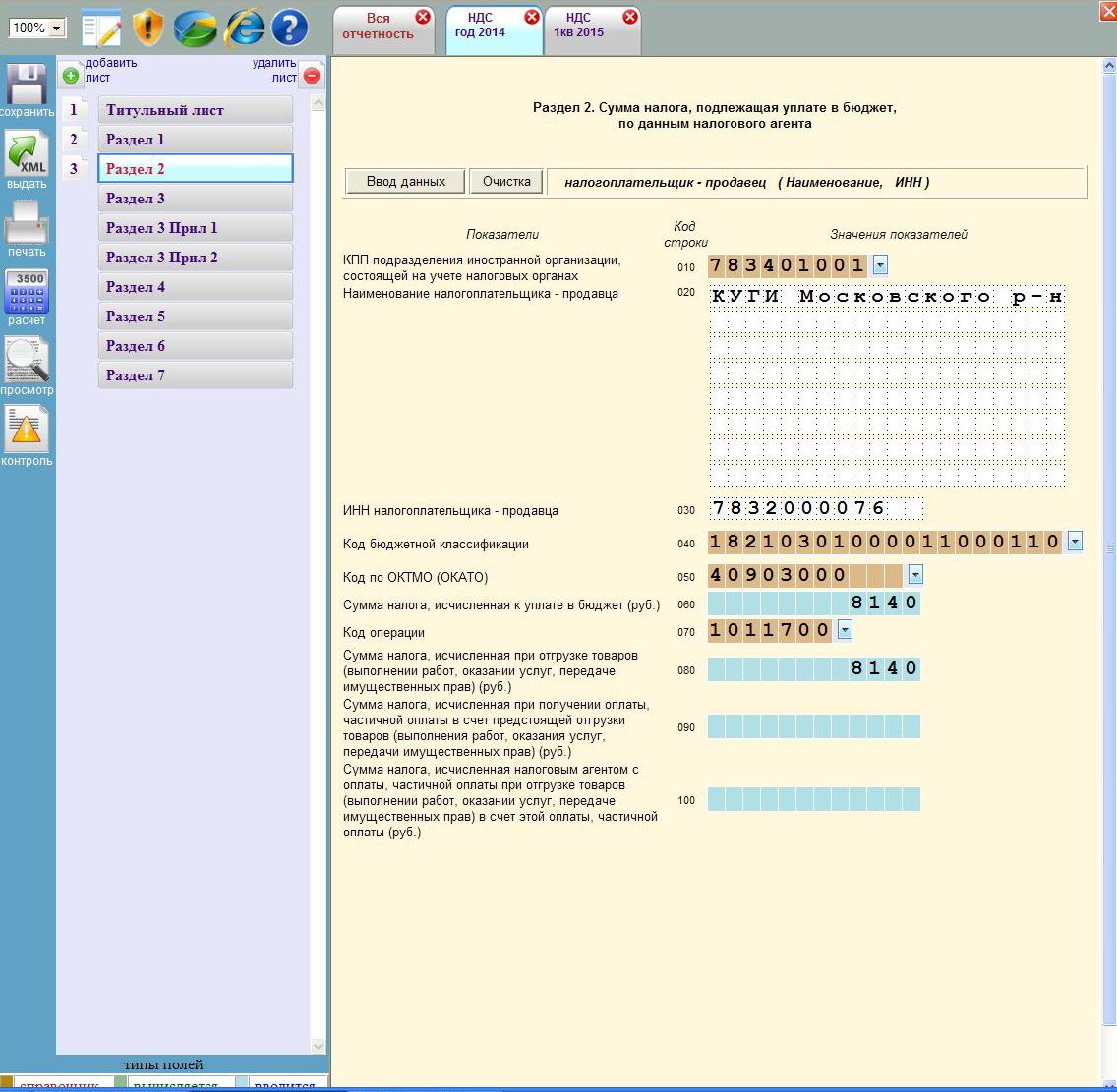
Task: Open the budget classification code dropdown
Action: coord(1075,542)
